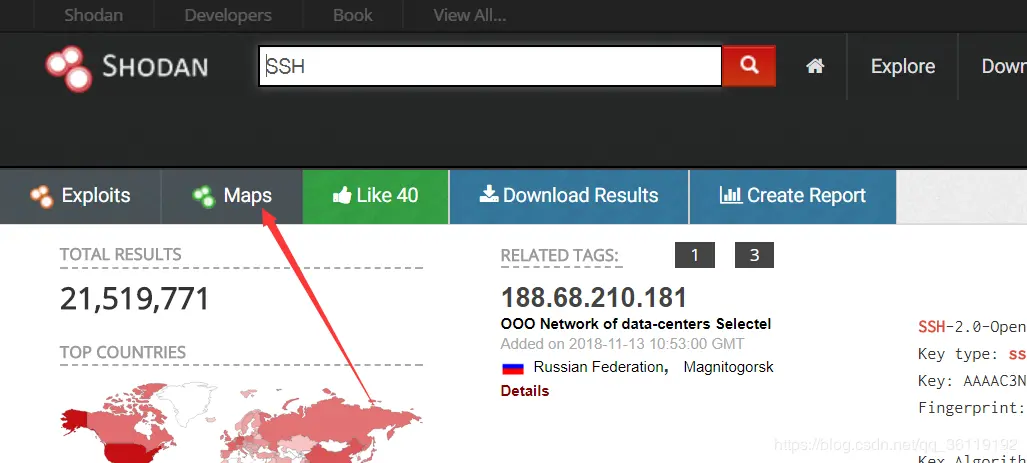The width and height of the screenshot is (1027, 463).
Task: Click OOO Network of data-centers Selectel text
Action: (x=636, y=324)
